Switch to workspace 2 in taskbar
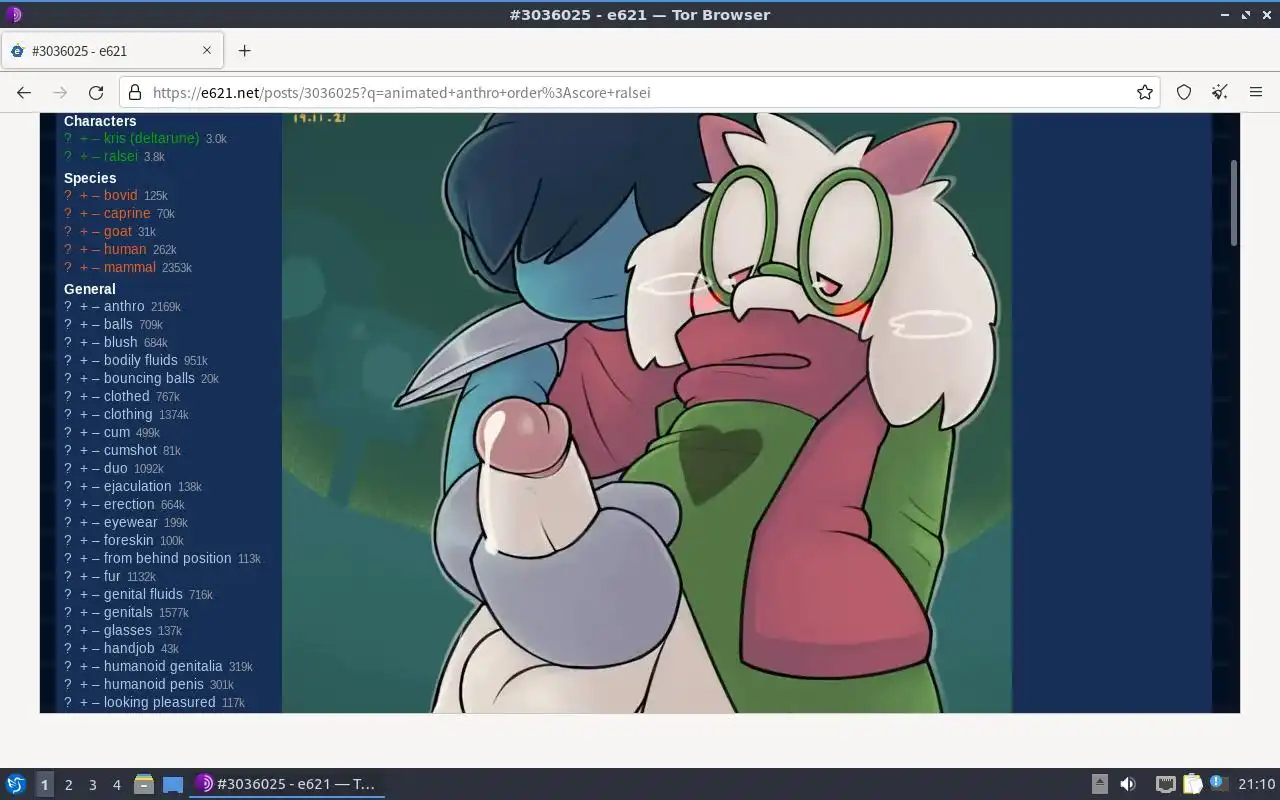1280x800 pixels. (x=68, y=784)
